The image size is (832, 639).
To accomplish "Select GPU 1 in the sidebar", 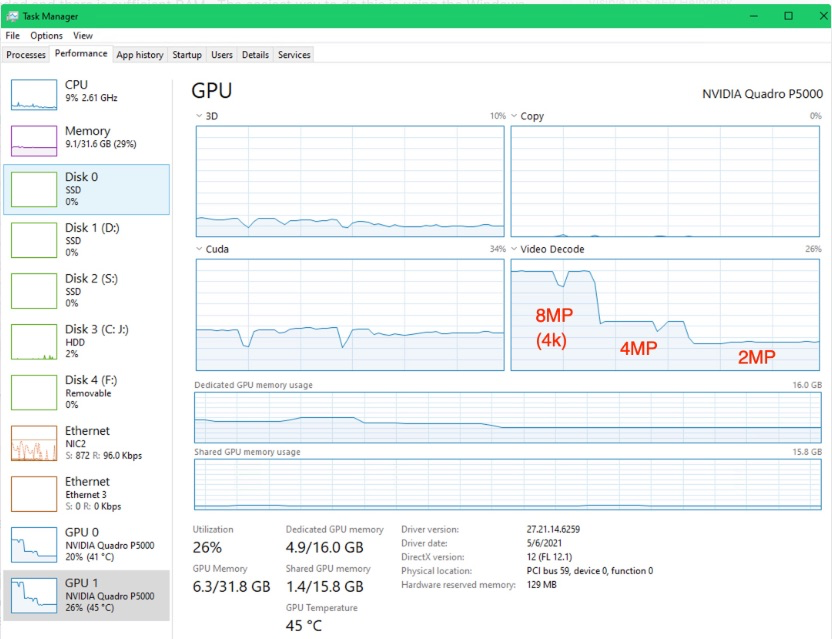I will 87,596.
